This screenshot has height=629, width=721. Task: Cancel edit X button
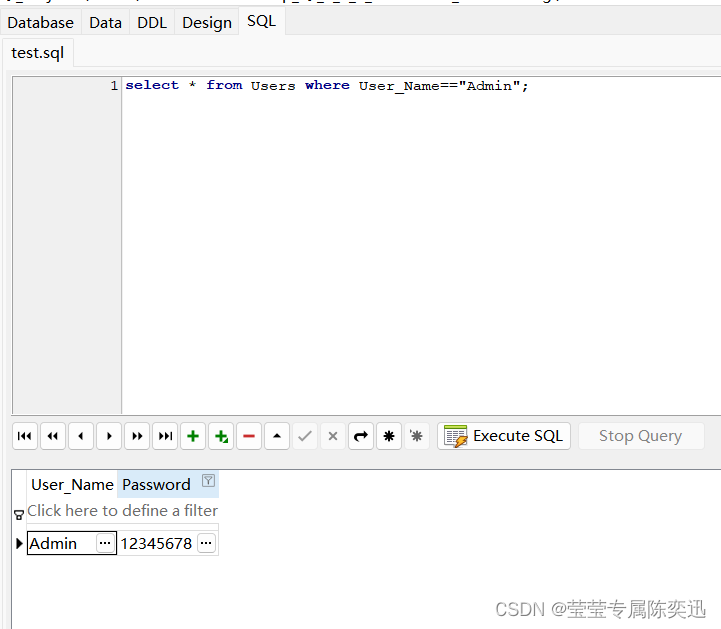pos(333,436)
